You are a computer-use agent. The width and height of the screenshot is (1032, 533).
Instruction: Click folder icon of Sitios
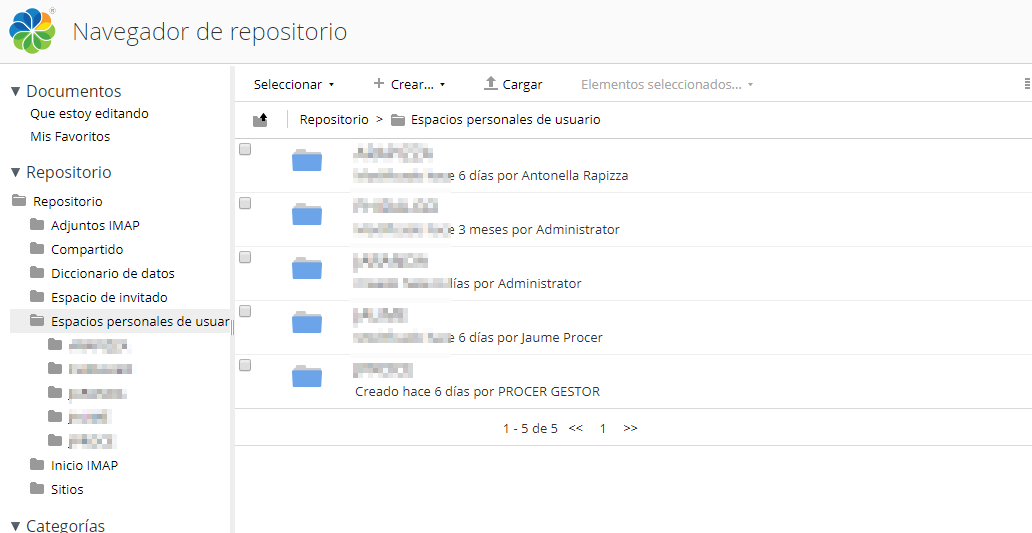coord(38,489)
